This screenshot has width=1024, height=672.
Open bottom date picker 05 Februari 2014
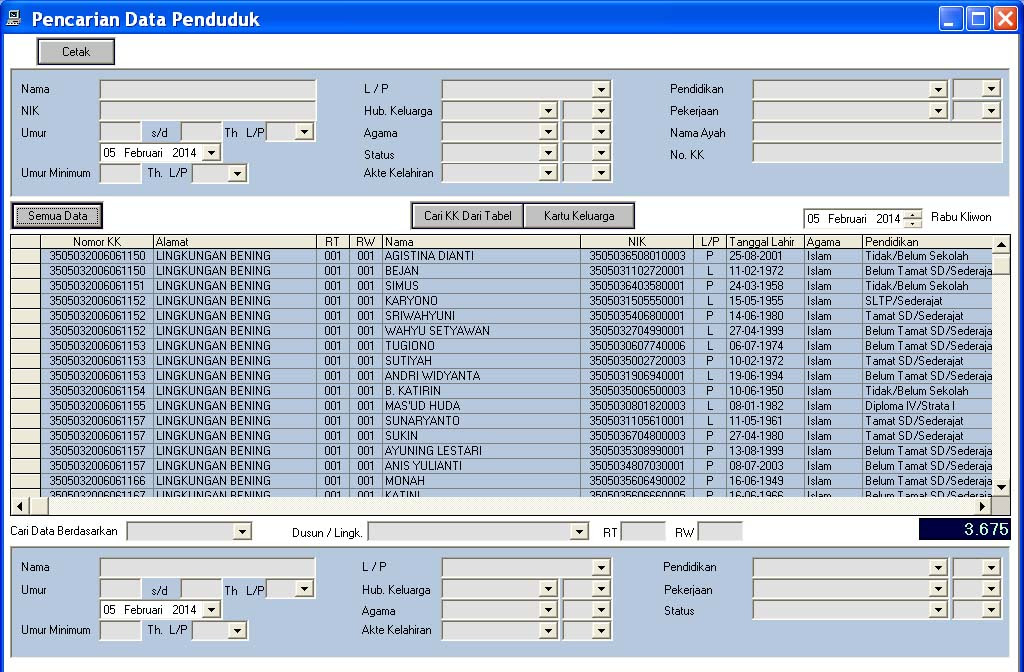[211, 610]
